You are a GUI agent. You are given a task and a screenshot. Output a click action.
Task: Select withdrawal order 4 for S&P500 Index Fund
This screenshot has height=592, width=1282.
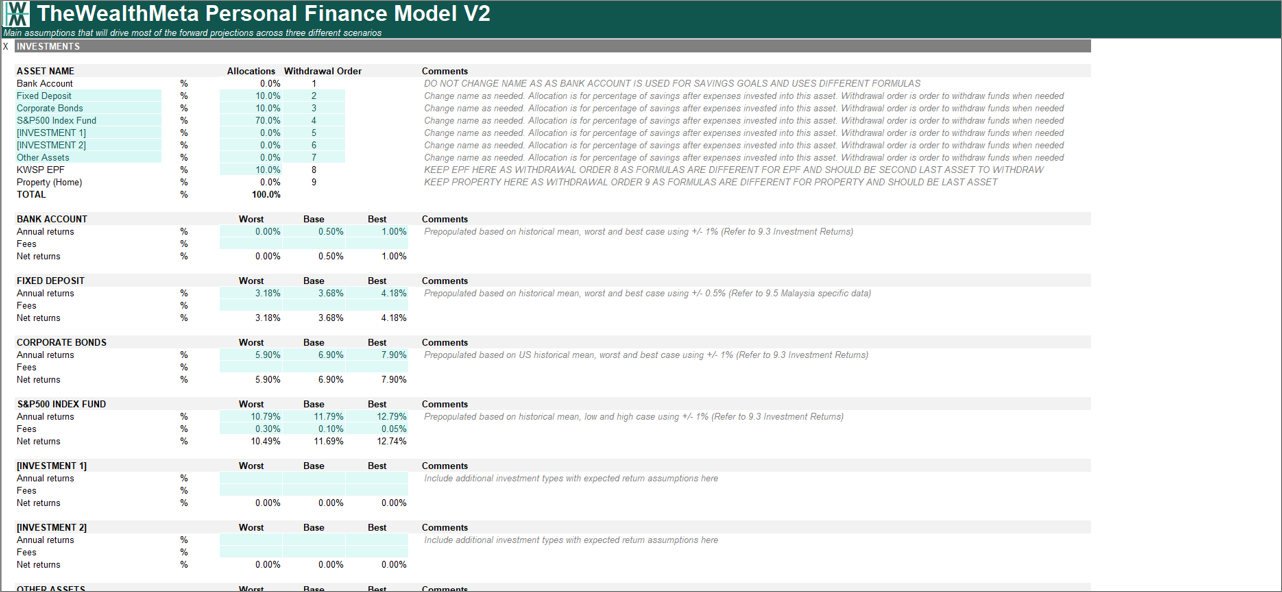[314, 121]
